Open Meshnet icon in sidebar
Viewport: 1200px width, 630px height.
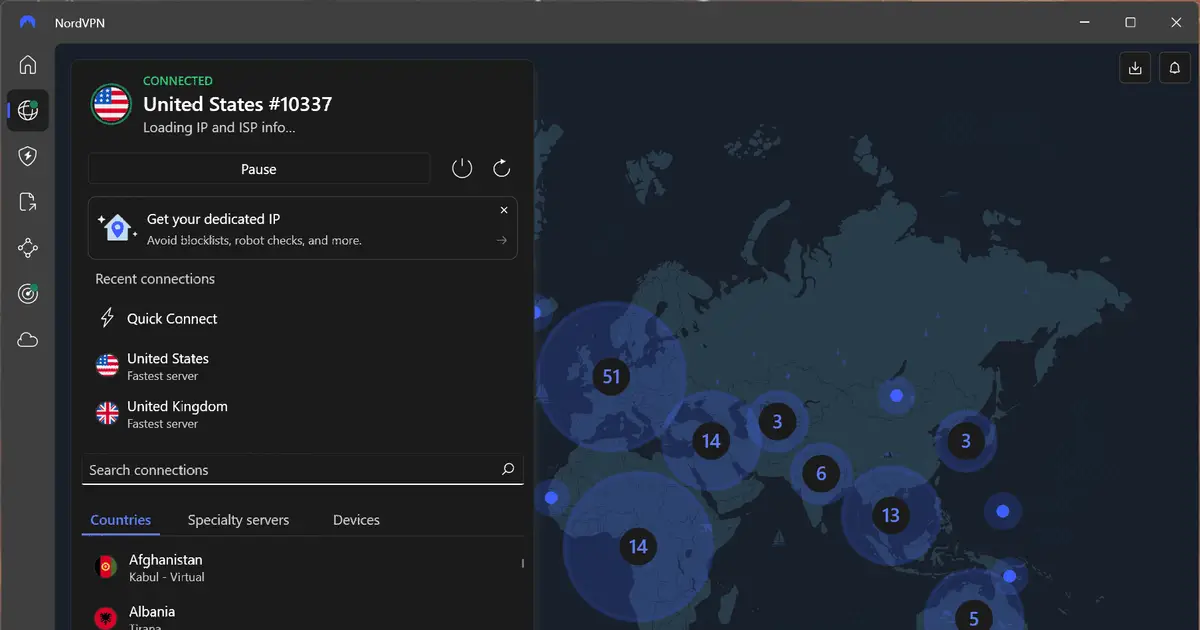coord(28,248)
